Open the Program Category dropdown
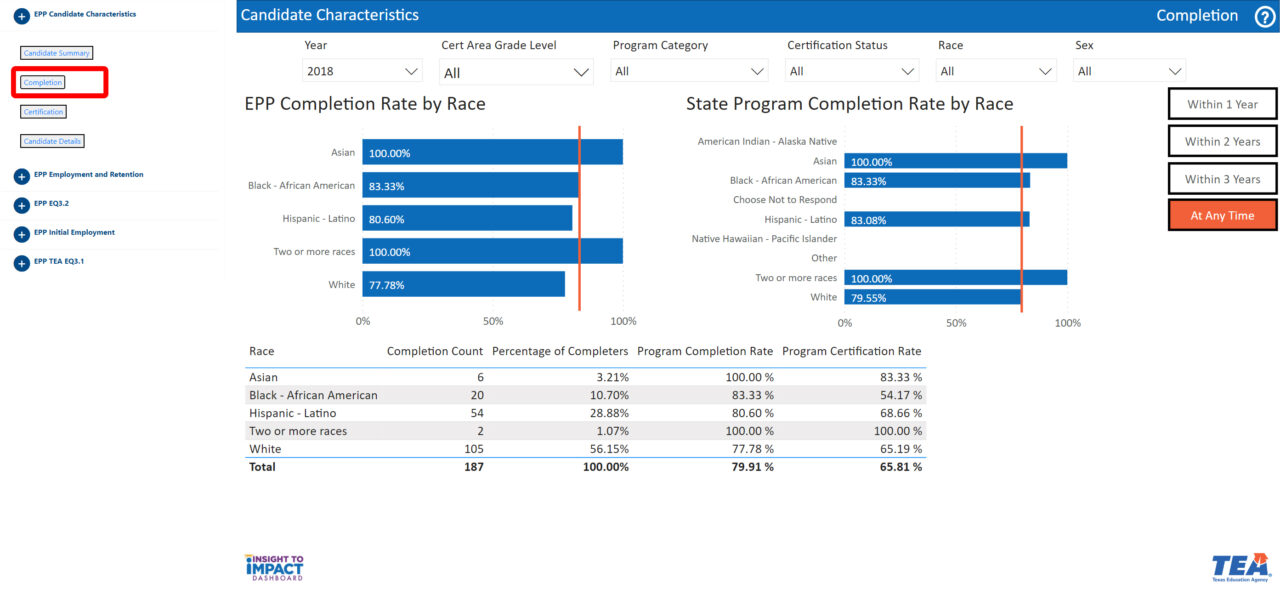Image resolution: width=1280 pixels, height=594 pixels. tap(689, 71)
